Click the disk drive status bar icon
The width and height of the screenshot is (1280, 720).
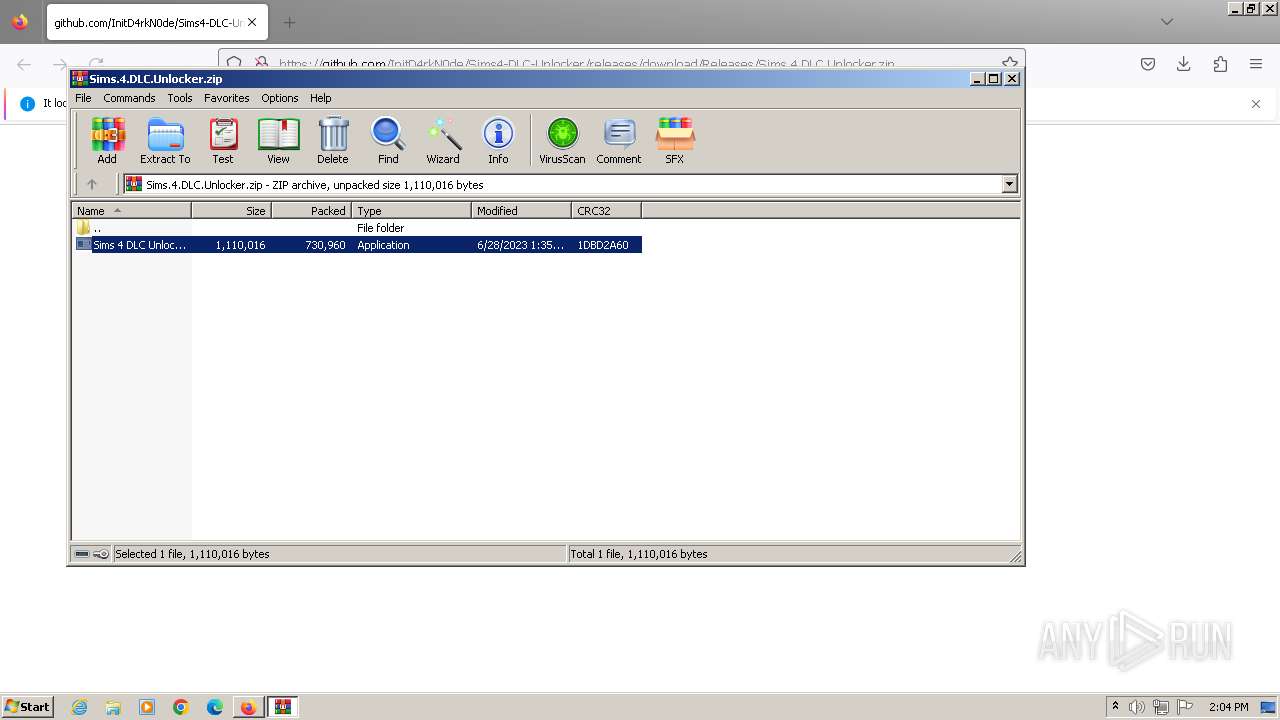pos(82,554)
